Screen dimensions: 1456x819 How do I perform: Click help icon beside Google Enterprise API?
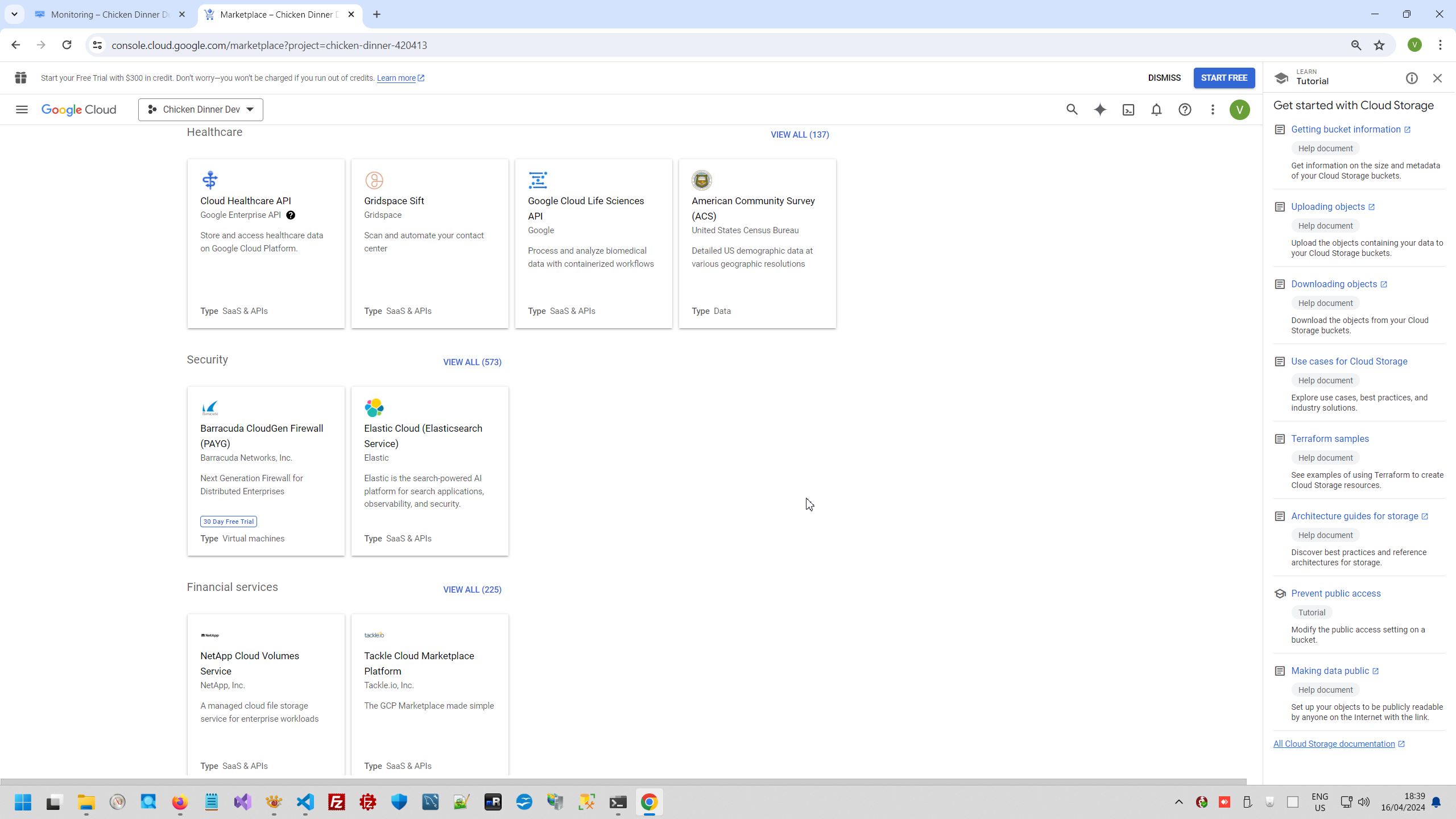coord(291,215)
